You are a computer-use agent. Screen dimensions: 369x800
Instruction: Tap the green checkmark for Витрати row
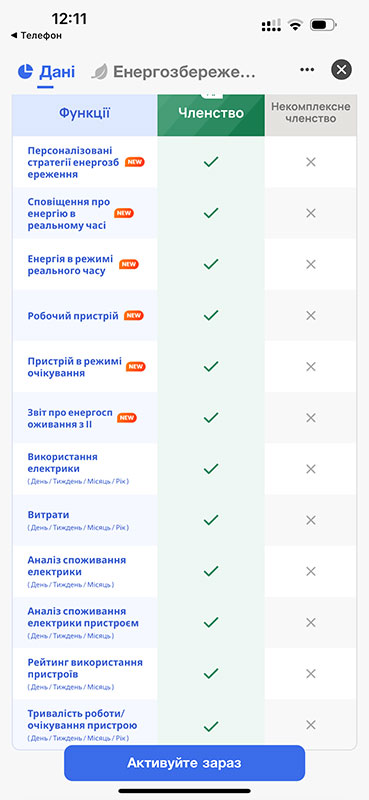pos(211,520)
